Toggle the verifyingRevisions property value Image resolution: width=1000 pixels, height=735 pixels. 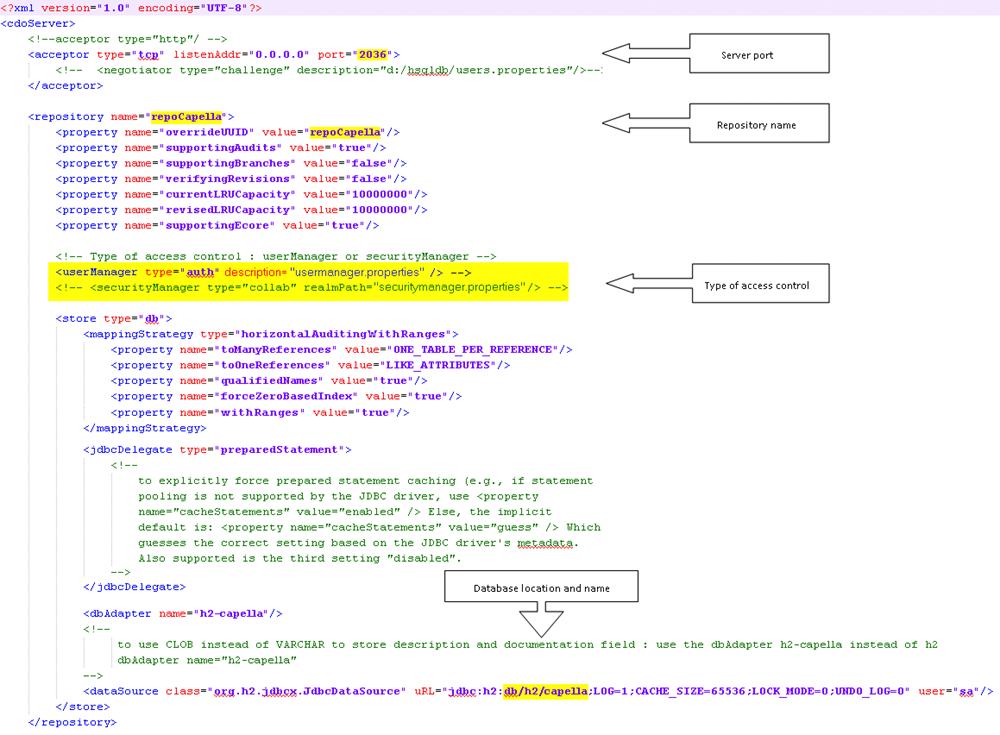370,178
